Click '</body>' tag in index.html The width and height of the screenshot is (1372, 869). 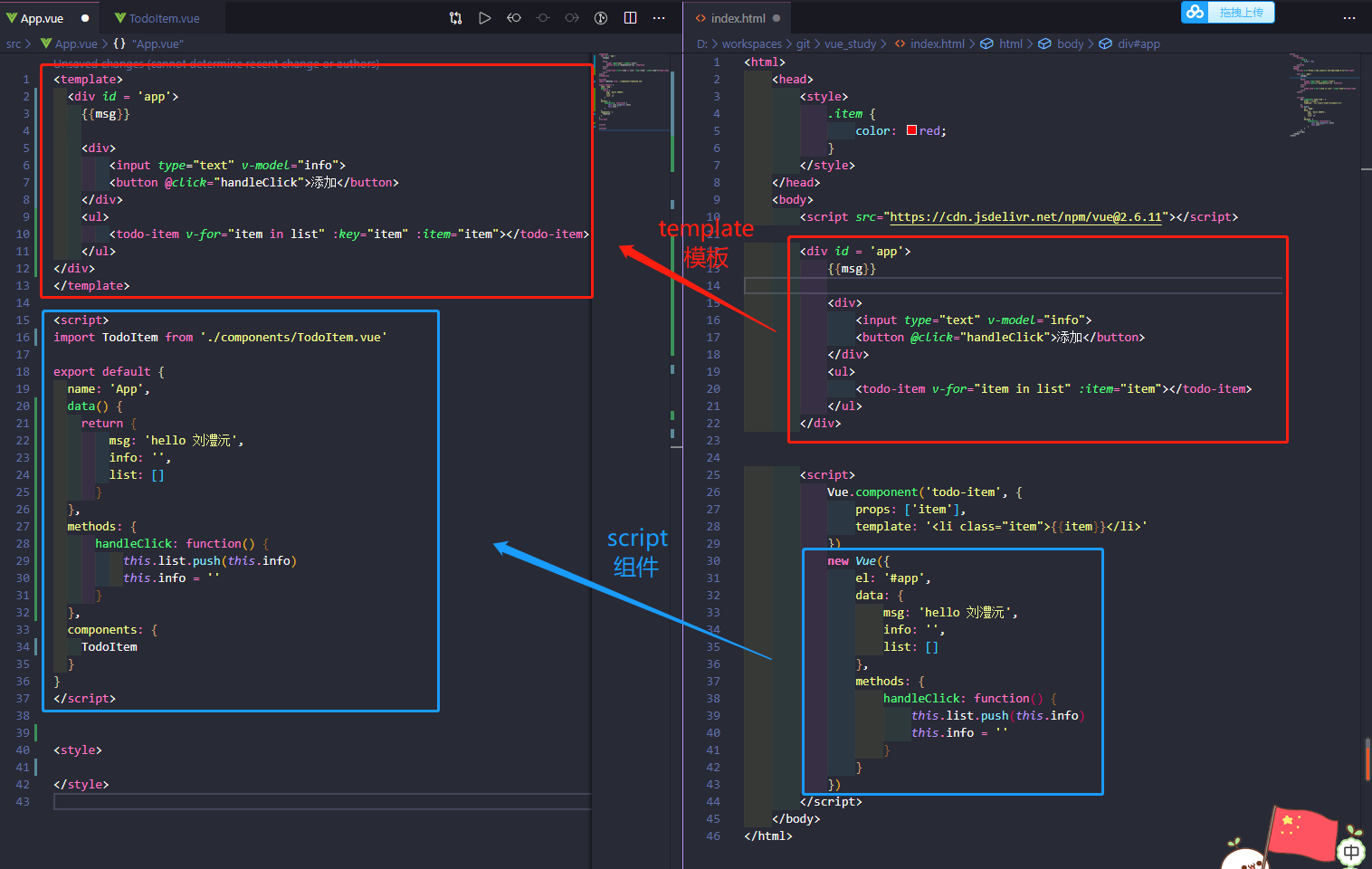[796, 819]
